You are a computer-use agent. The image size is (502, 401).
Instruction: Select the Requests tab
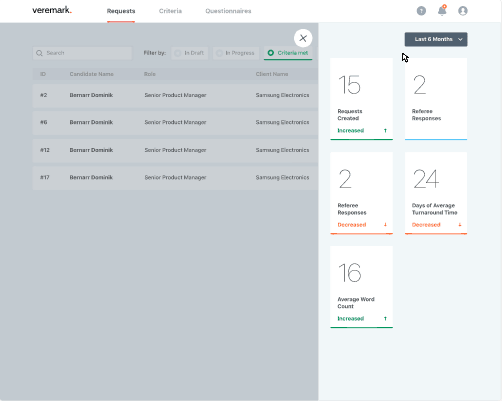[x=121, y=11]
